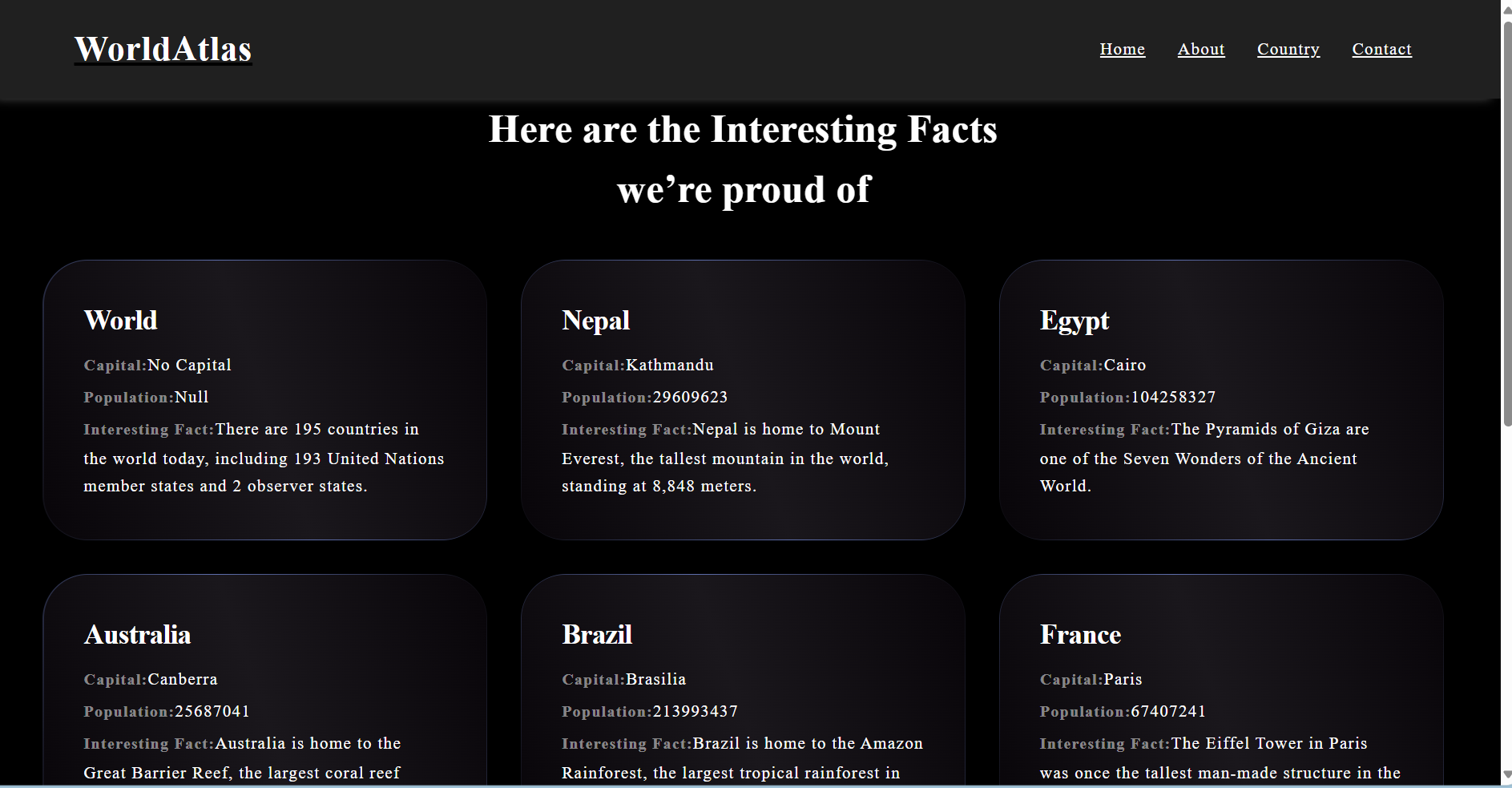Open the About navigation link

pos(1200,49)
